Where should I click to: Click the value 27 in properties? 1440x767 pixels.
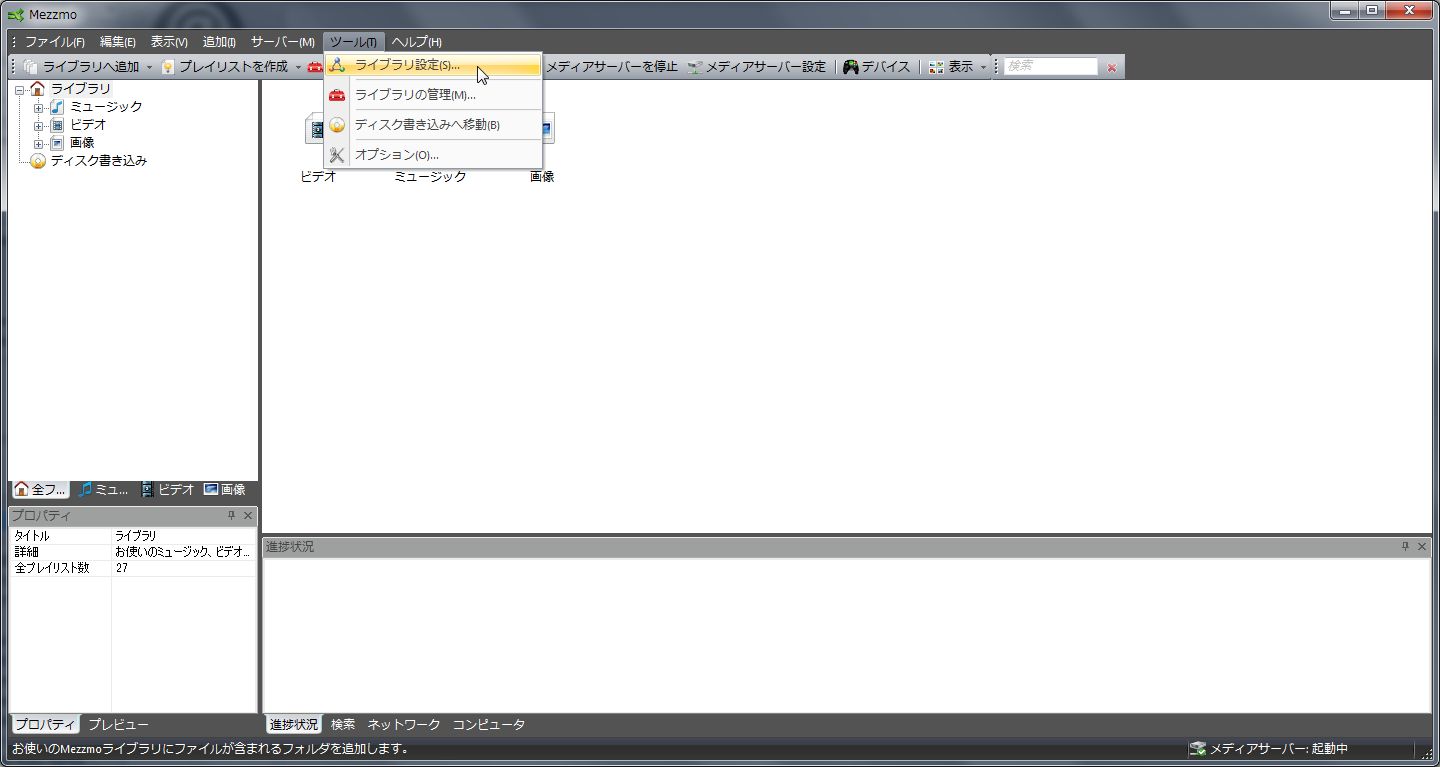[122, 568]
